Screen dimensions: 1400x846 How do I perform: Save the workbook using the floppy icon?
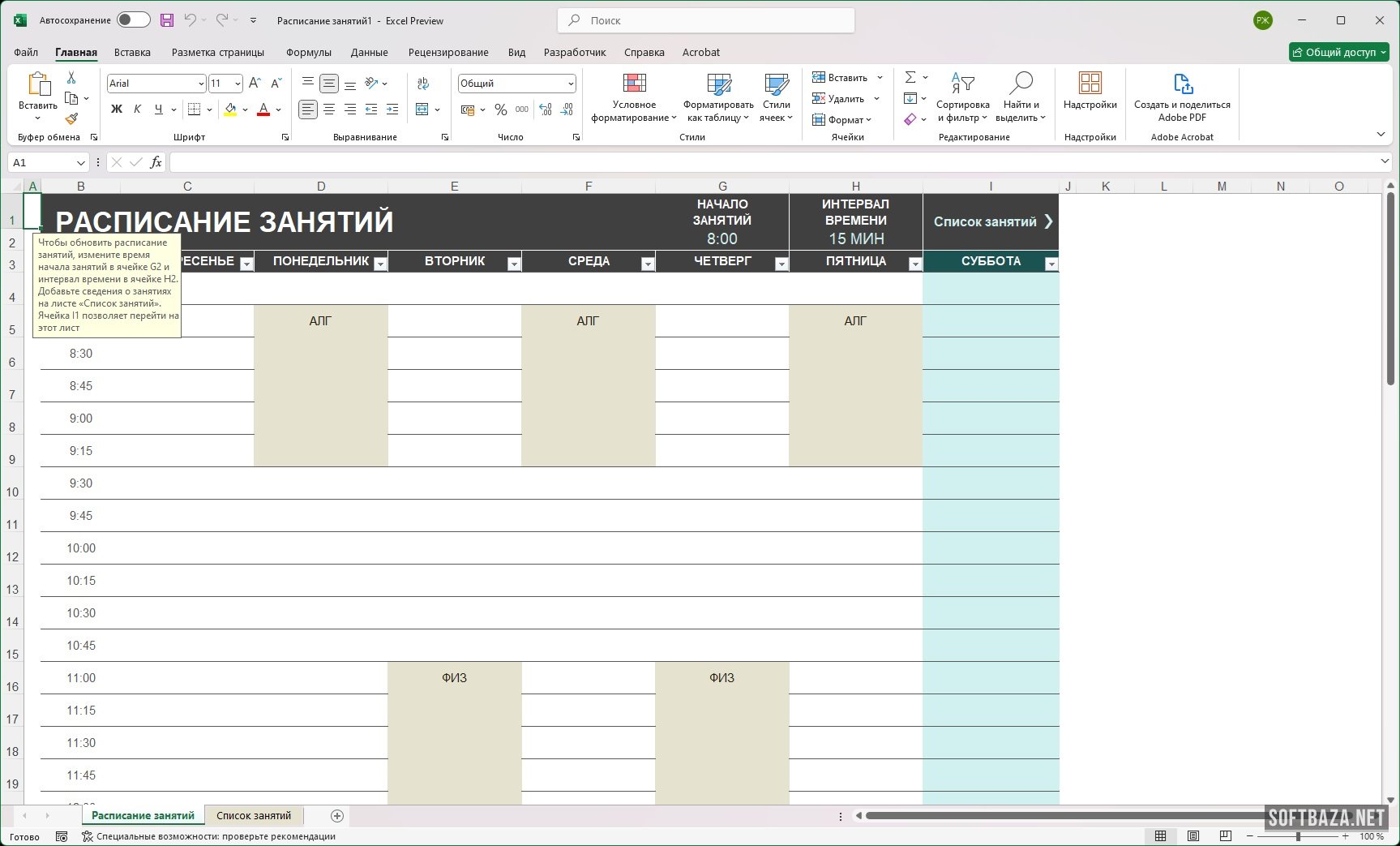pyautogui.click(x=166, y=20)
